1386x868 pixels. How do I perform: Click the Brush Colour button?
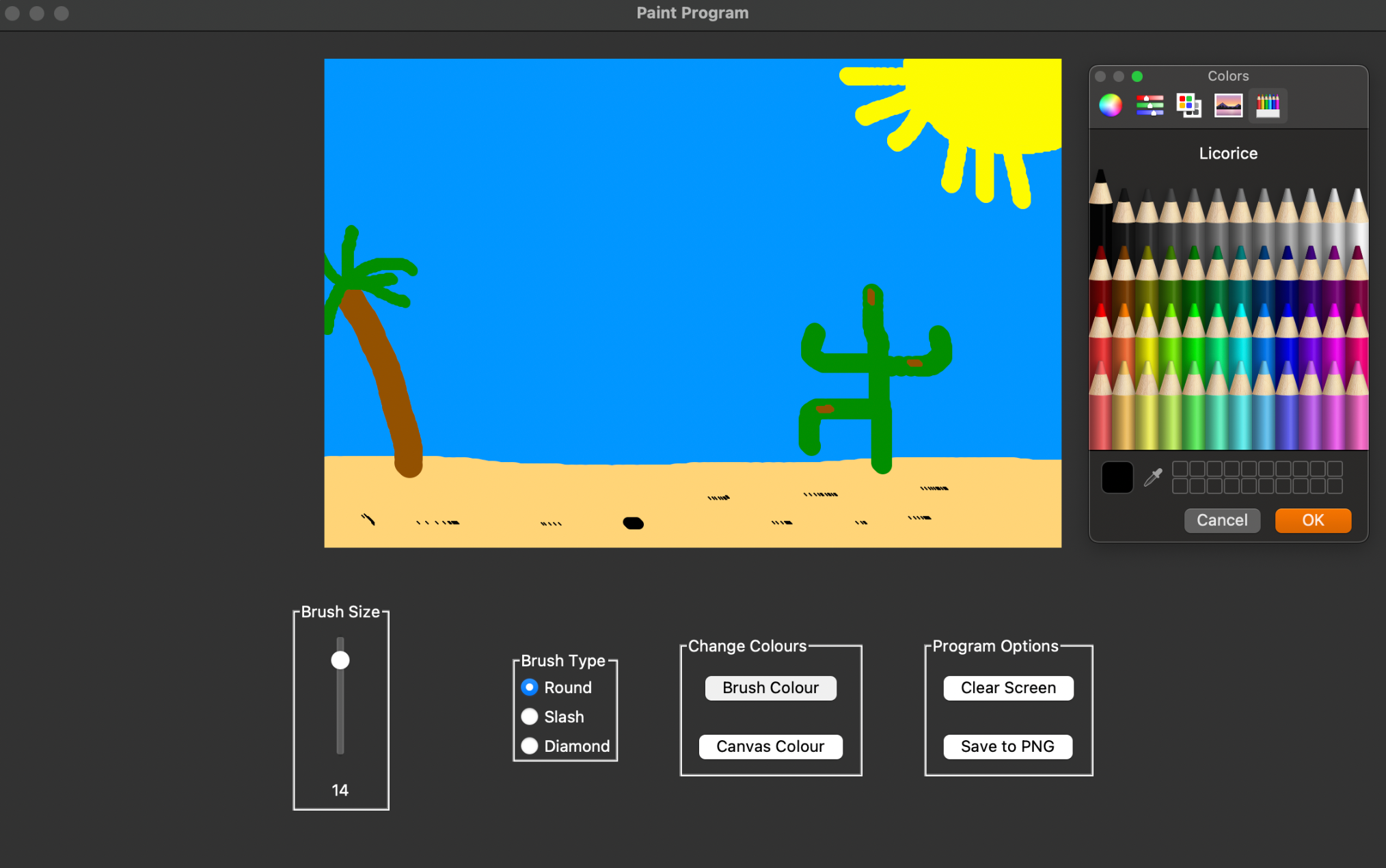(770, 688)
